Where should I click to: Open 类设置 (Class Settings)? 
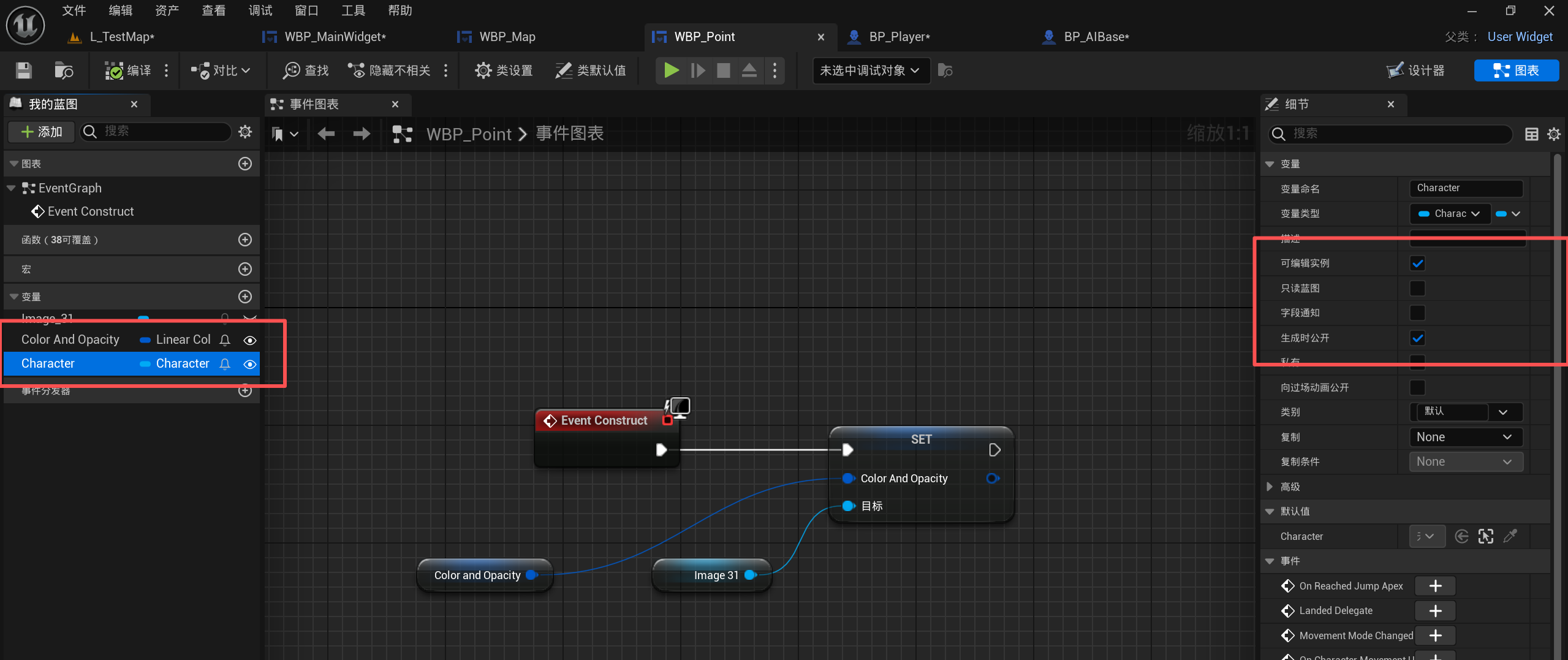point(502,70)
